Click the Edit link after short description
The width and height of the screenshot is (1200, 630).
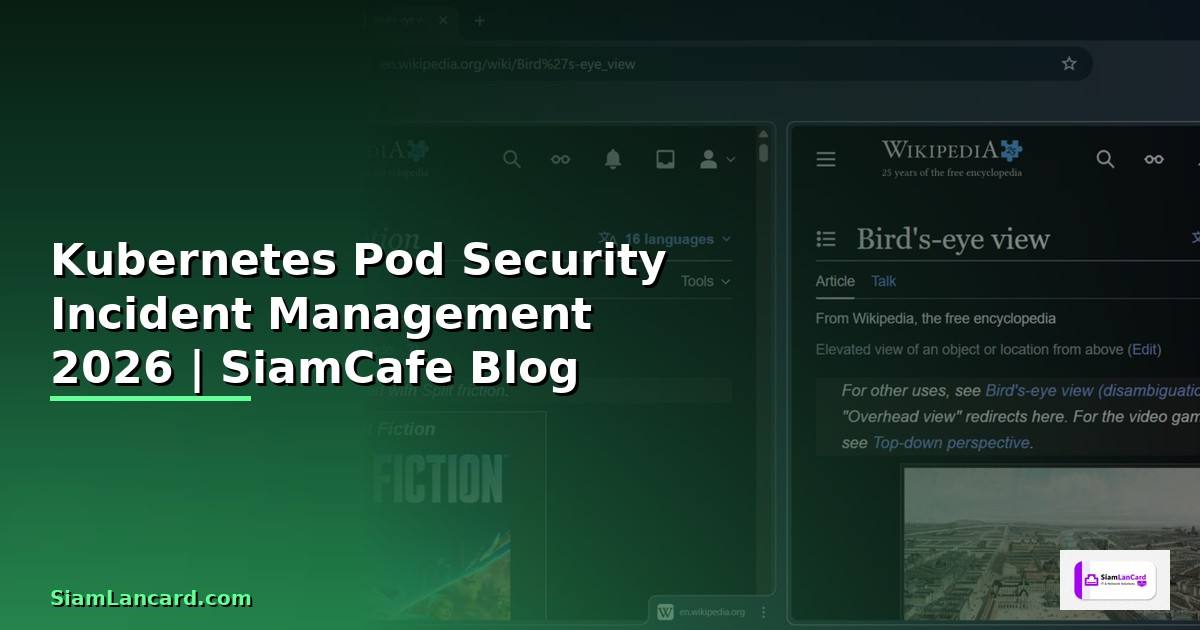pos(1145,349)
